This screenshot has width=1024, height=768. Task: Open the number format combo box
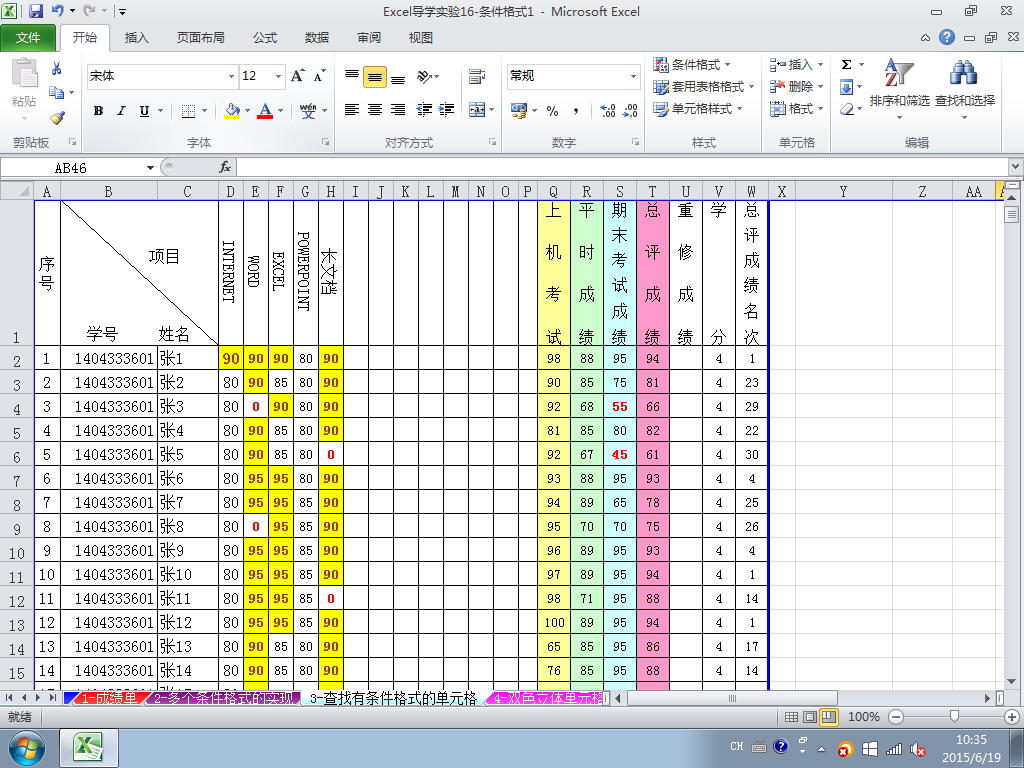(x=573, y=76)
